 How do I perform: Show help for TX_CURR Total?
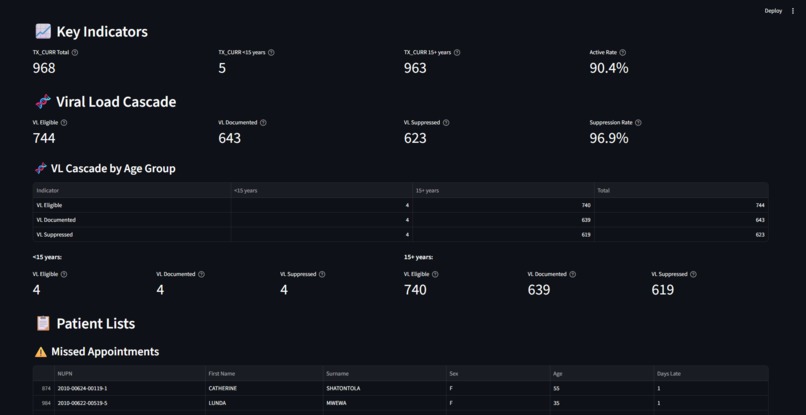click(x=75, y=52)
